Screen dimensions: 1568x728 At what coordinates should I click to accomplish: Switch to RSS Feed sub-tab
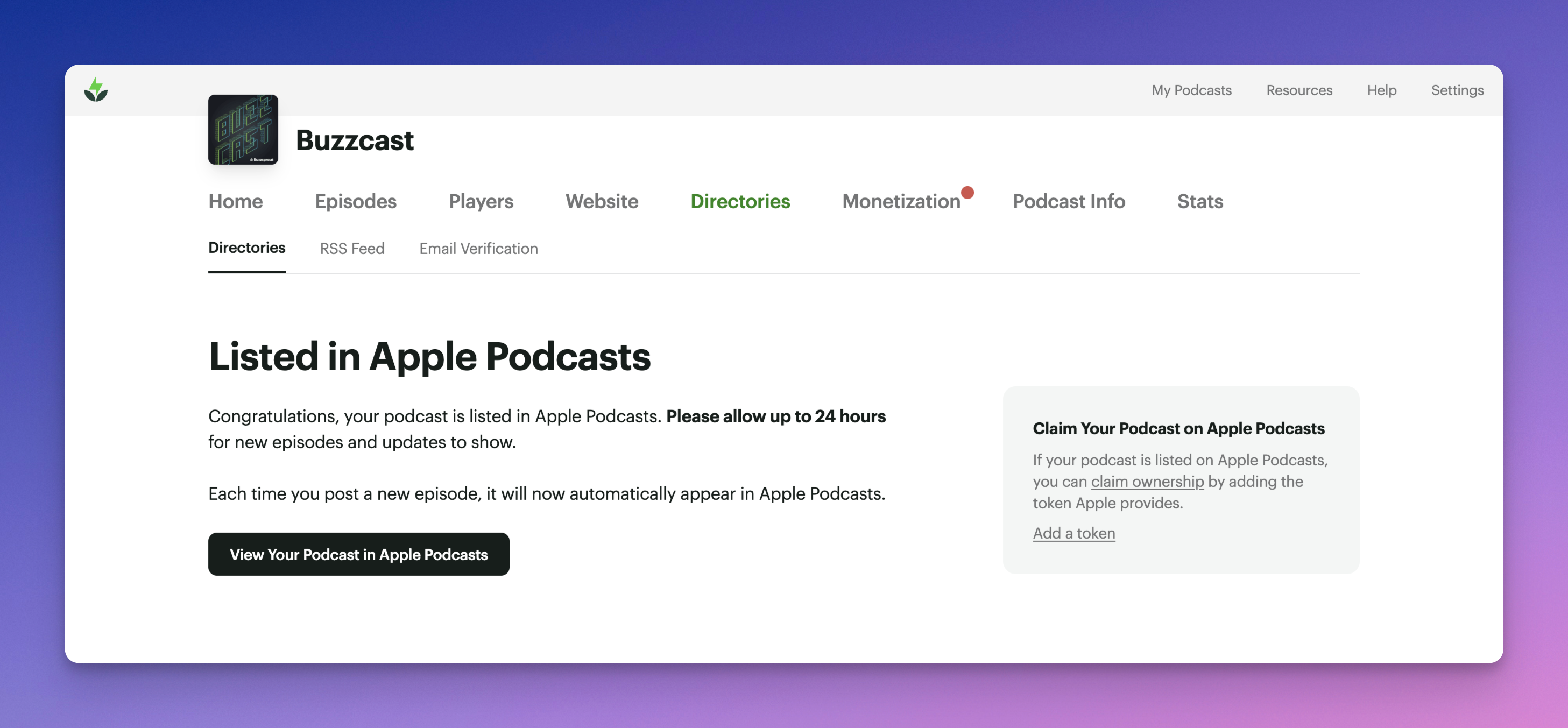(352, 249)
